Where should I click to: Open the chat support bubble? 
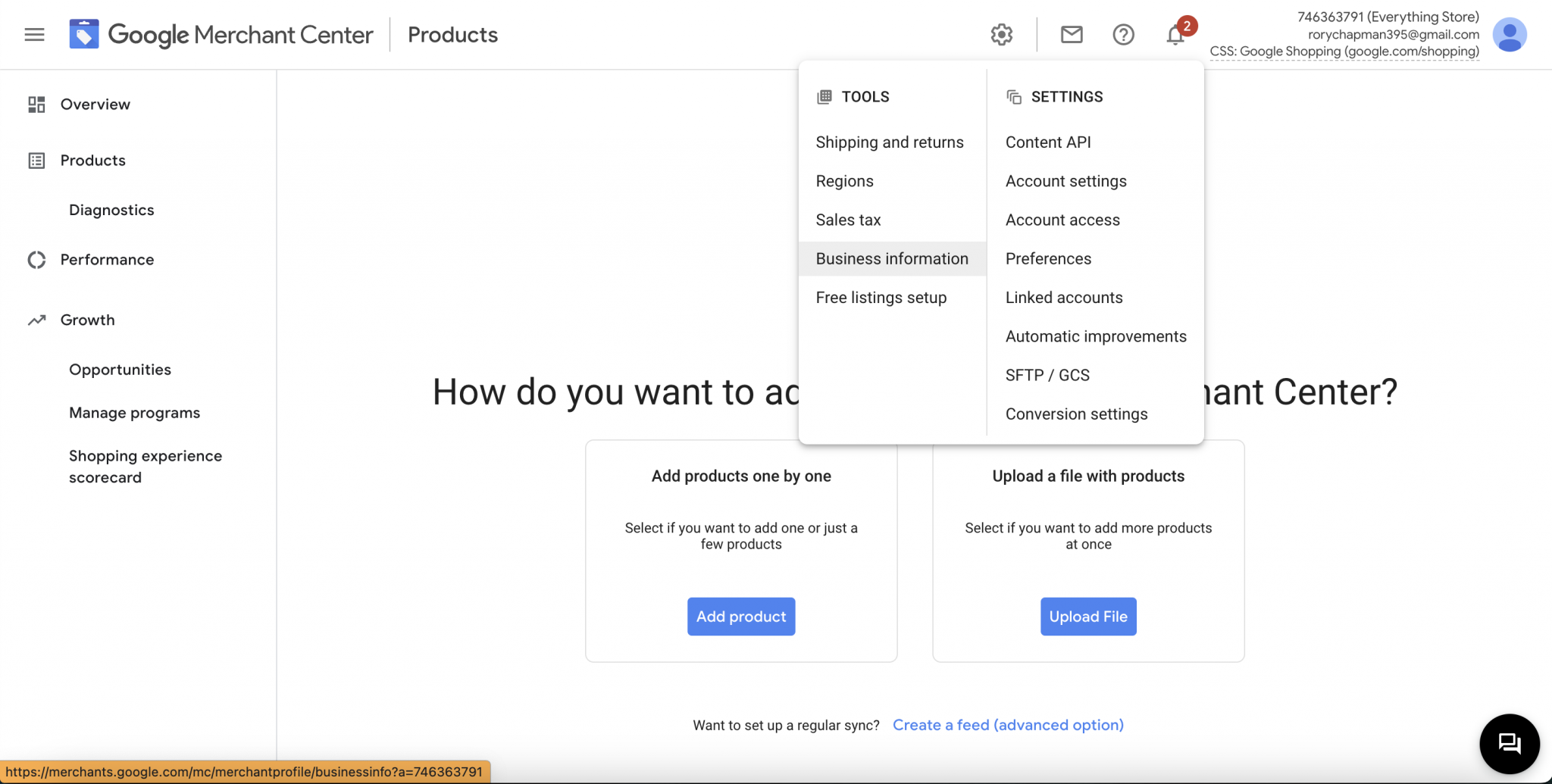tap(1509, 744)
